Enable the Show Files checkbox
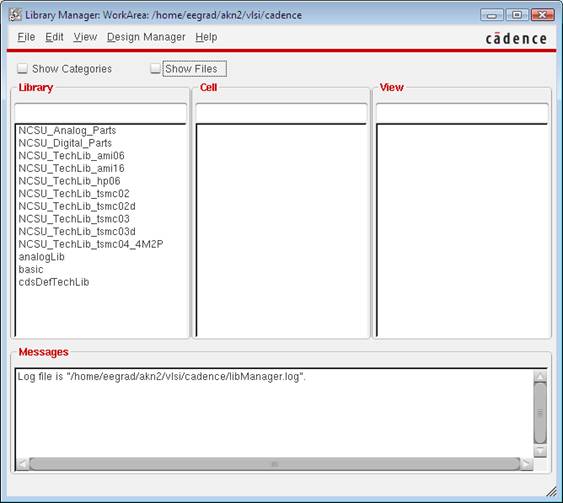The image size is (563, 503). 155,68
